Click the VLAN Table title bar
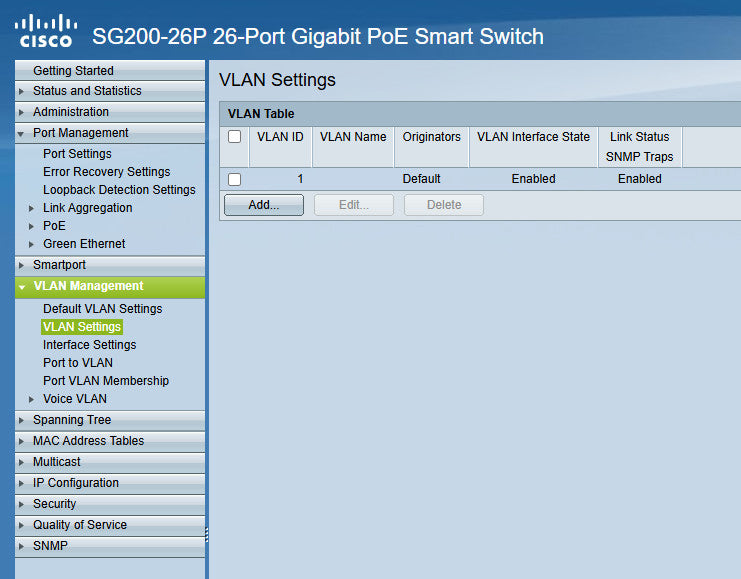Viewport: 741px width, 579px height. [480, 113]
